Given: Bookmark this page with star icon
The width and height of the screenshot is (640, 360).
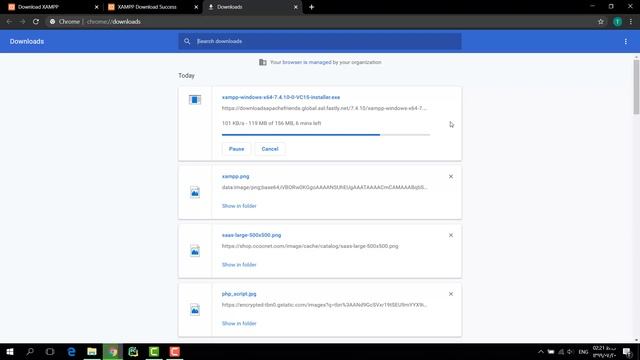Looking at the screenshot, I should pyautogui.click(x=600, y=22).
